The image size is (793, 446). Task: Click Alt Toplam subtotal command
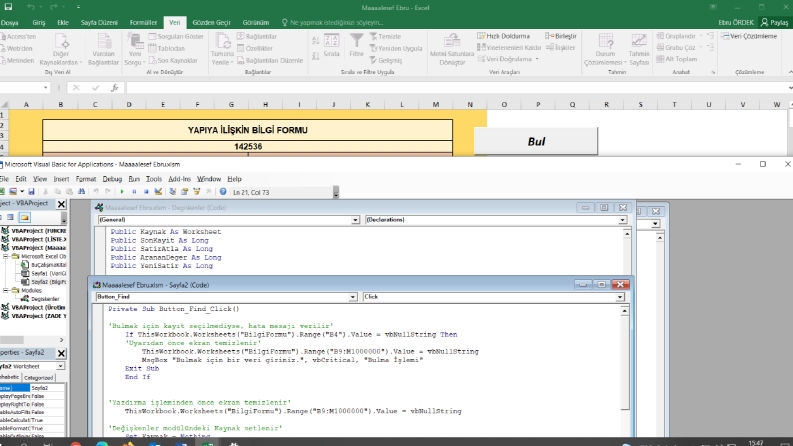[x=677, y=59]
